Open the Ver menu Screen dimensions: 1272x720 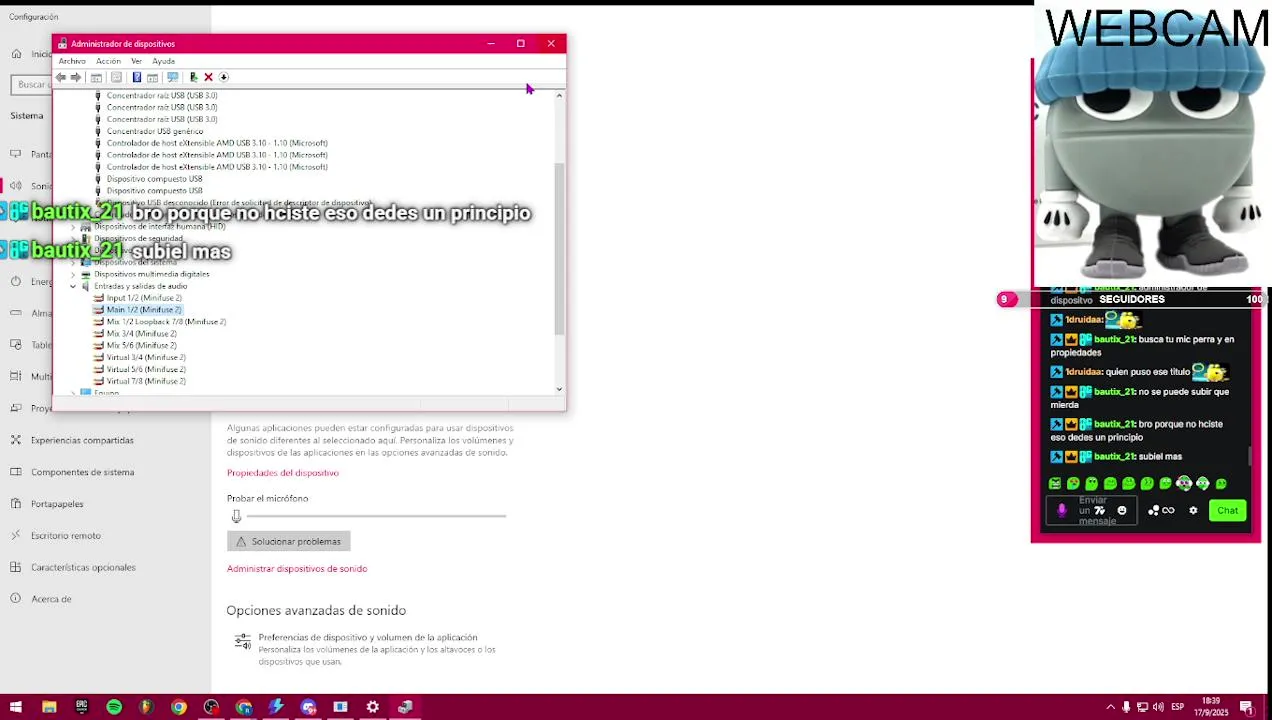[x=136, y=61]
